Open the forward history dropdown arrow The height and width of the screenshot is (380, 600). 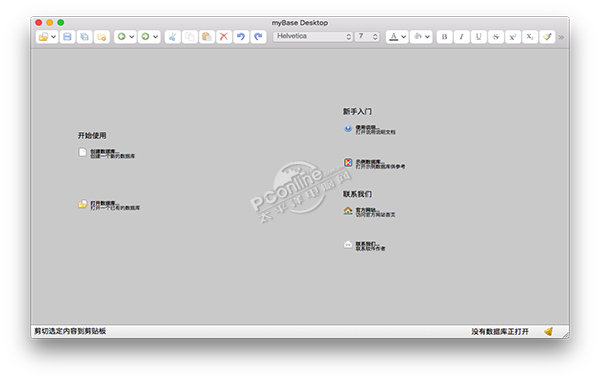(x=155, y=37)
